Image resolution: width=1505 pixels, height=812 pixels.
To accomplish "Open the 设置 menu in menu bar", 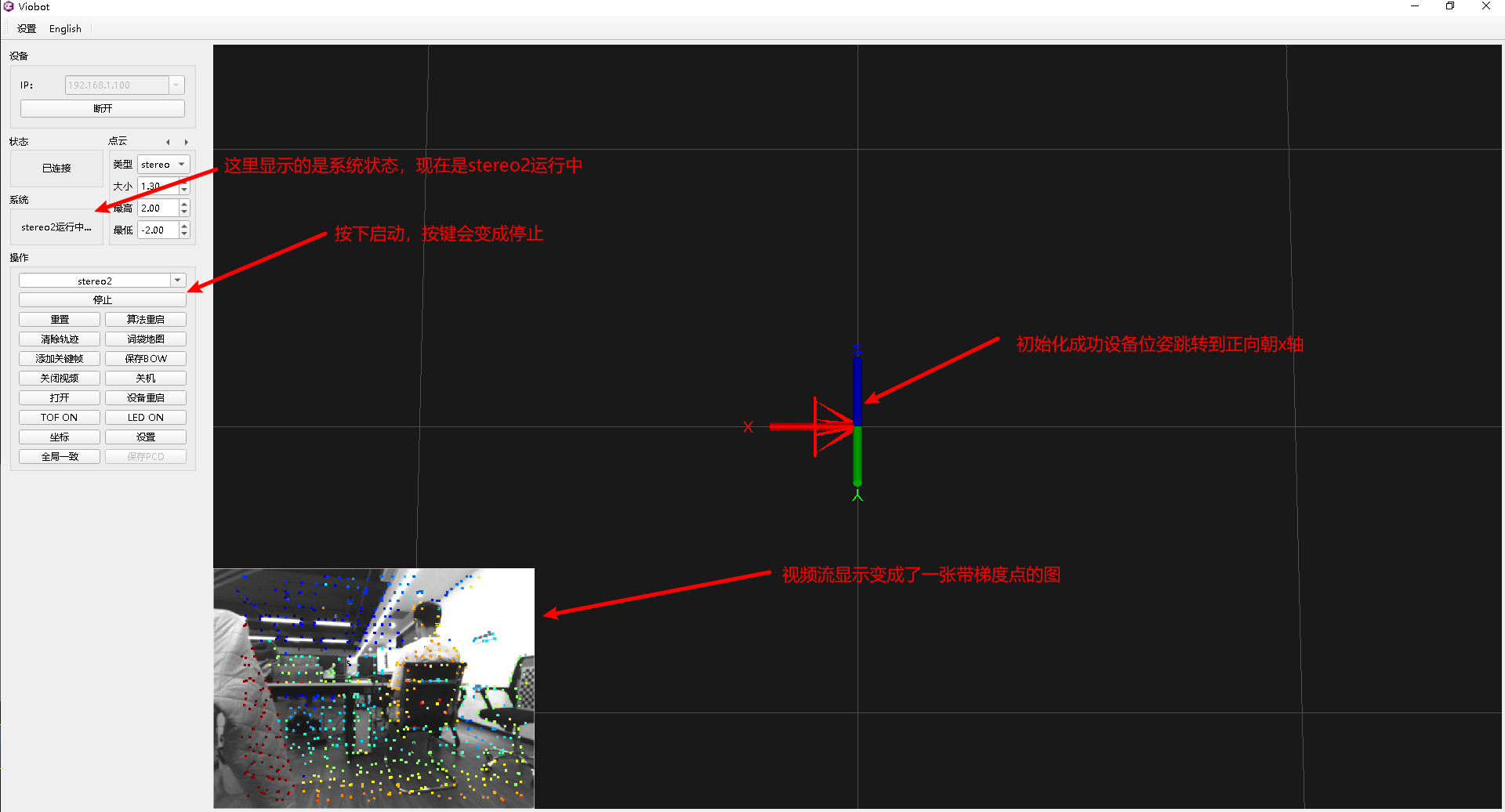I will (27, 28).
